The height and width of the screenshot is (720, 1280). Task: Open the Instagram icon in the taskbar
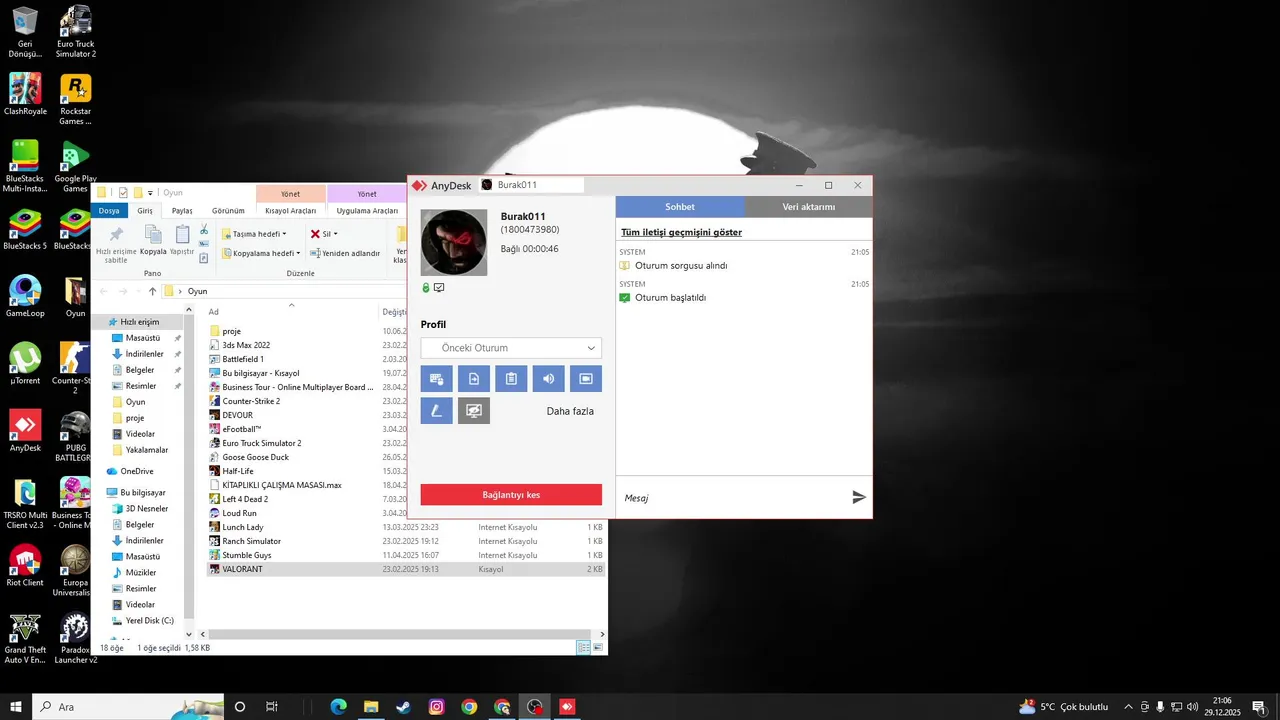[437, 707]
